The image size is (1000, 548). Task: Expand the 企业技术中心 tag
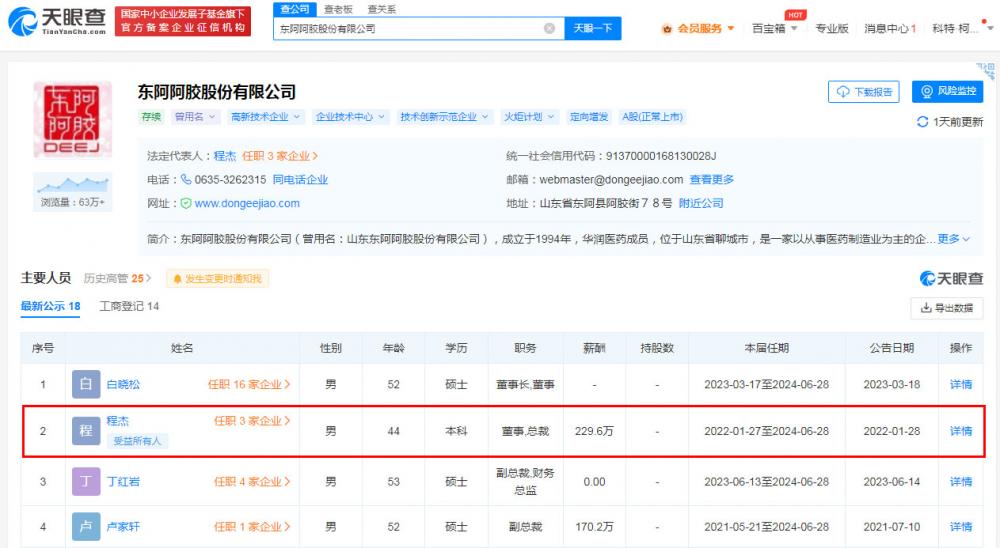[x=350, y=117]
